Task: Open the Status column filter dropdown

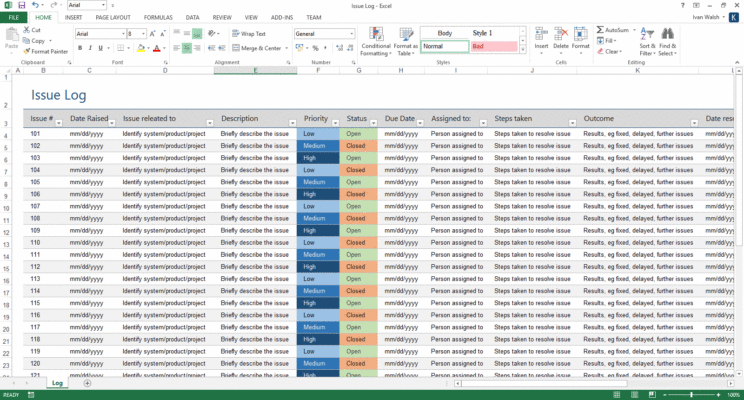Action: click(373, 123)
